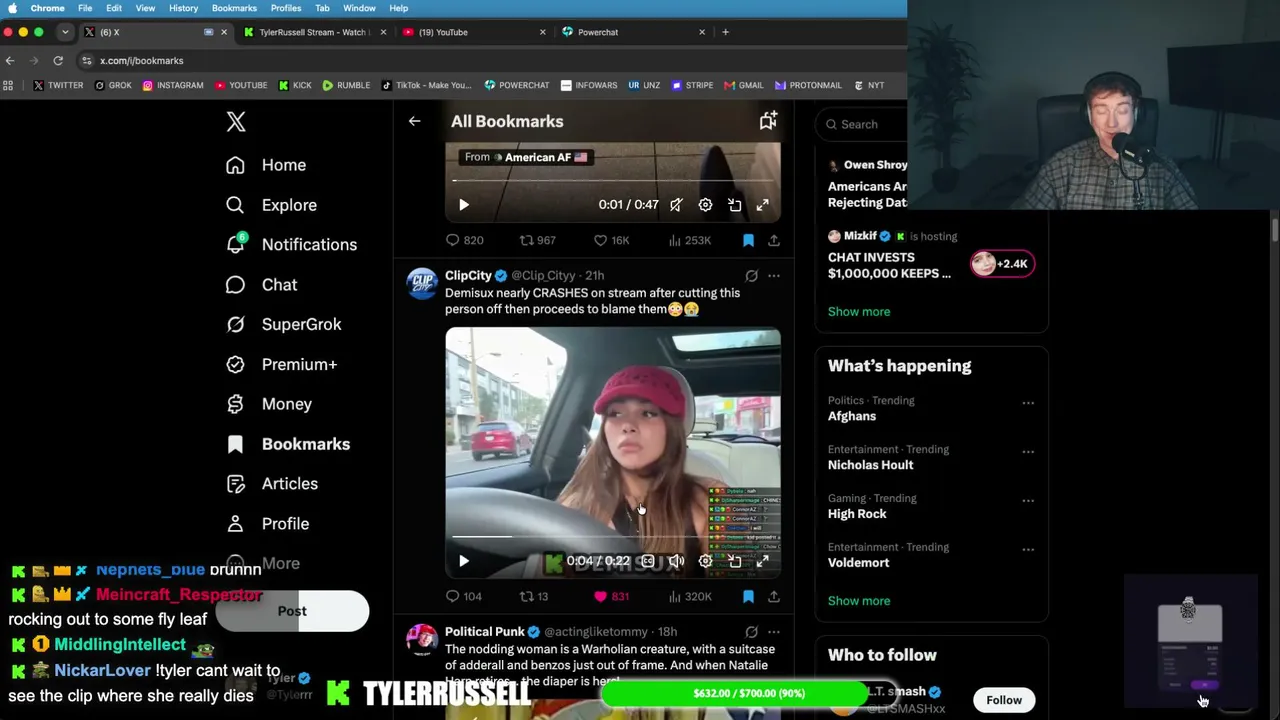Enter fullscreen on the American AF video
Viewport: 1280px width, 720px height.
(x=763, y=205)
